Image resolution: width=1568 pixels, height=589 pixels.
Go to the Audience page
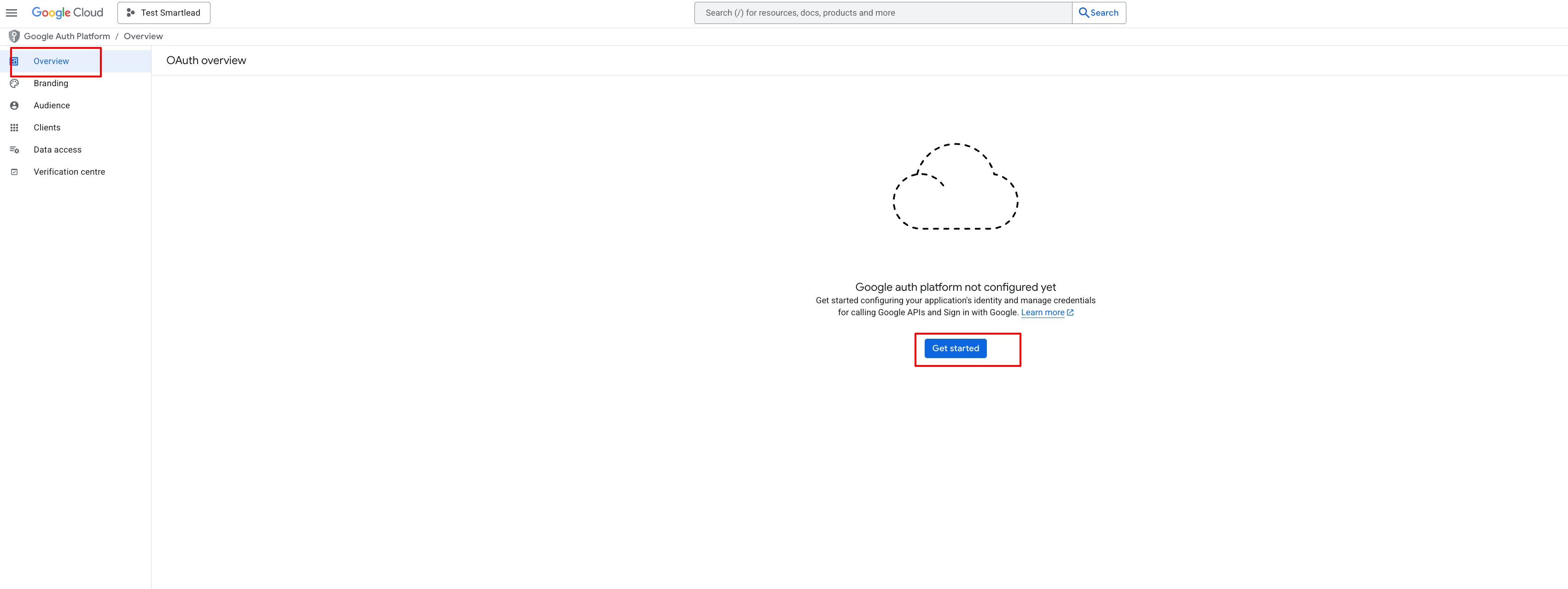coord(76,106)
